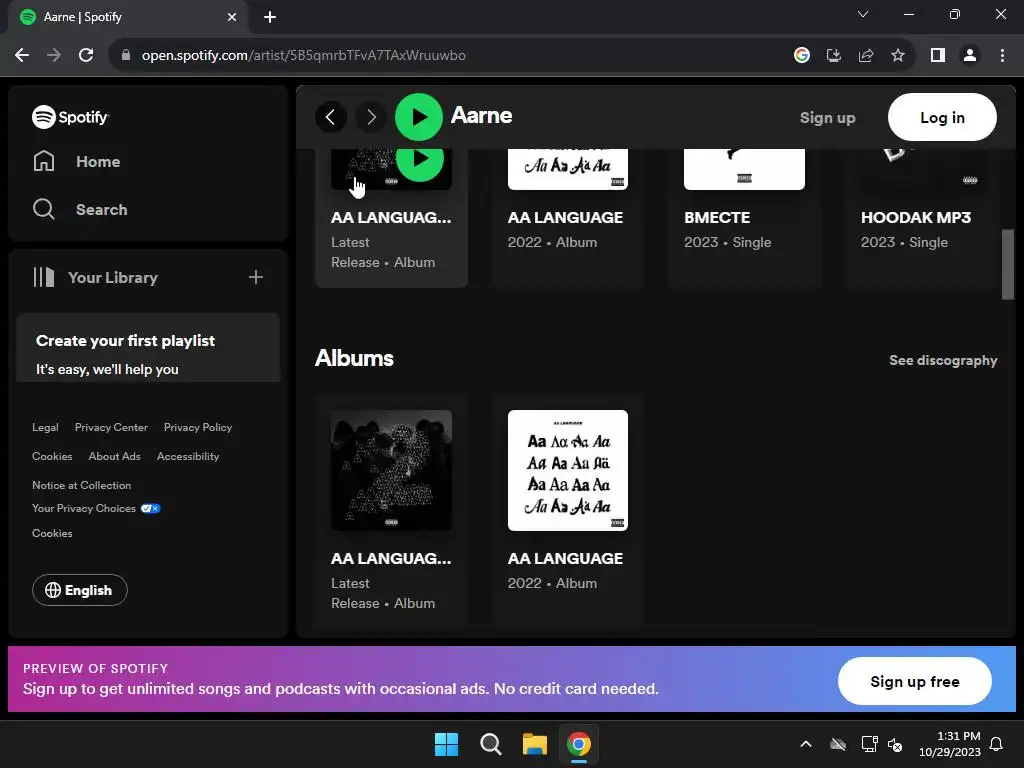Viewport: 1024px width, 768px height.
Task: Open the Legal link
Action: point(45,428)
